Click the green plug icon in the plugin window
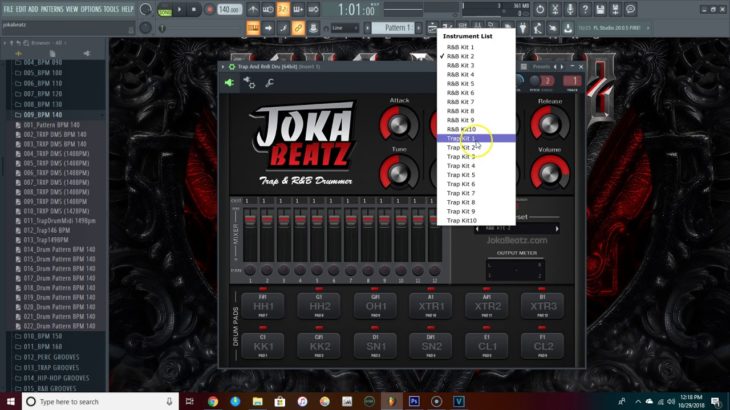Viewport: 730px width, 410px height. coord(229,83)
